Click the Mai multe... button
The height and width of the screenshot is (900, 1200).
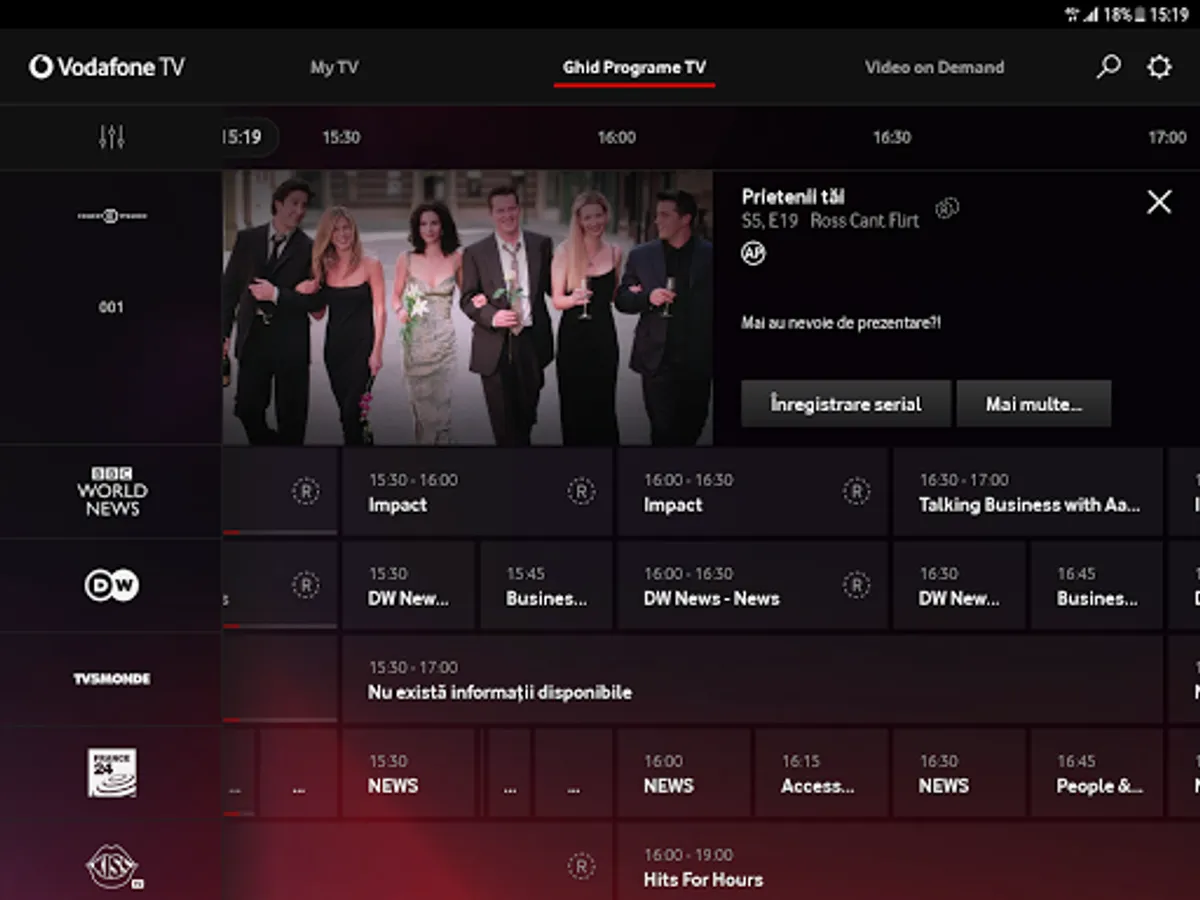[1034, 404]
